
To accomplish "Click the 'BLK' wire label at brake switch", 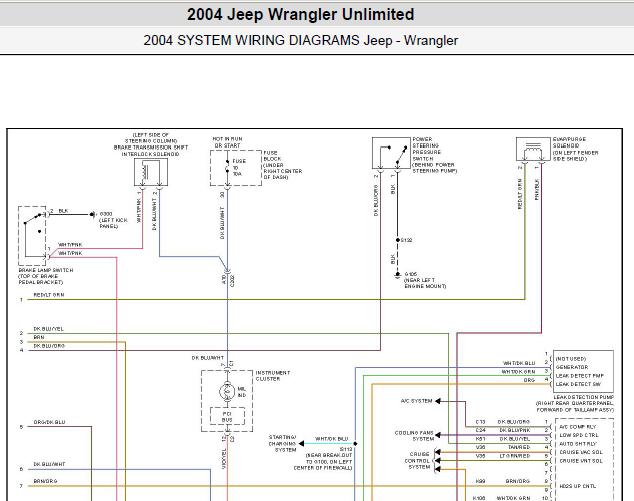I will click(63, 211).
